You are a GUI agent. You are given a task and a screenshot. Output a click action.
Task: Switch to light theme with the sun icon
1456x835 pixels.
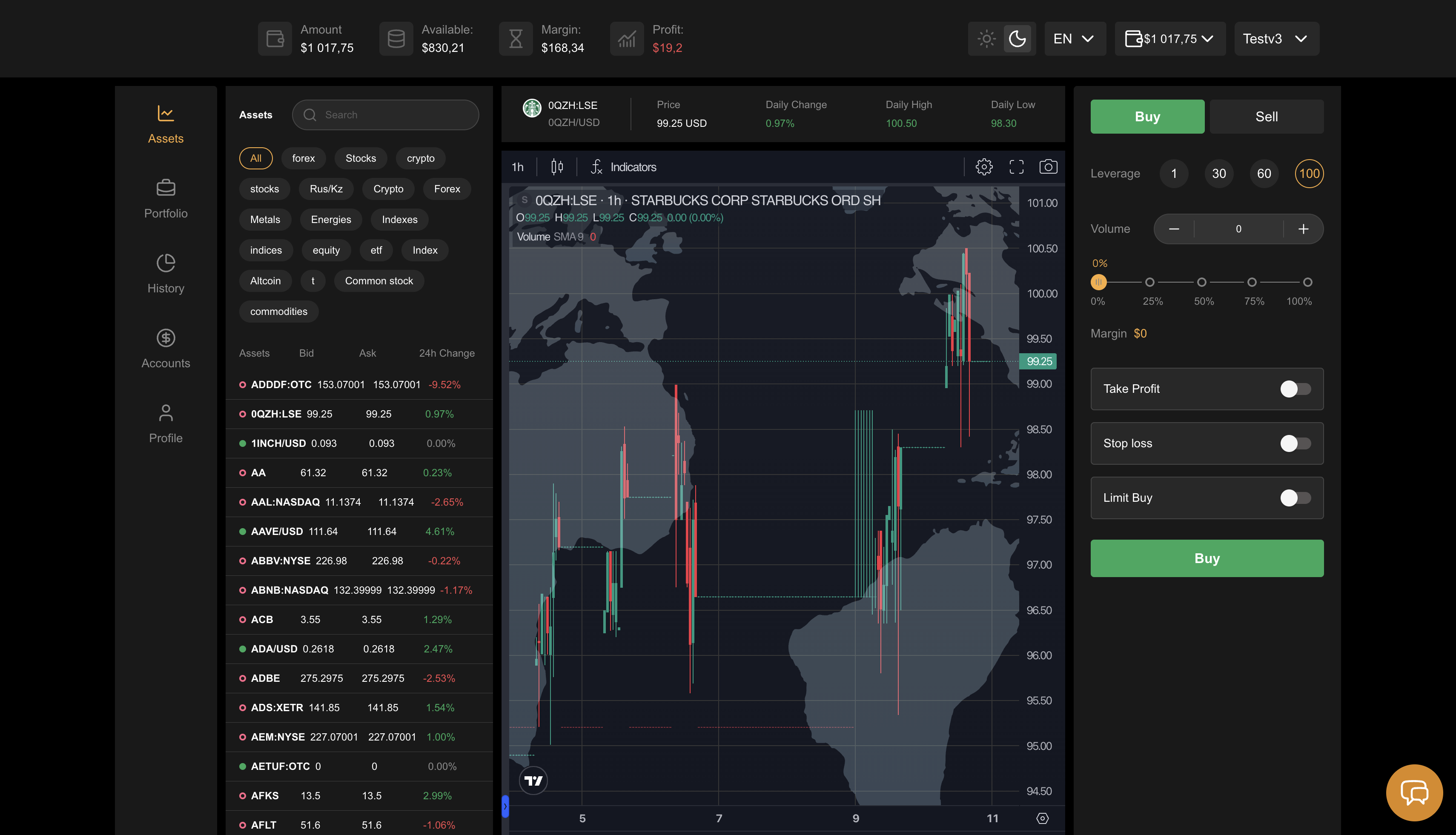point(986,38)
